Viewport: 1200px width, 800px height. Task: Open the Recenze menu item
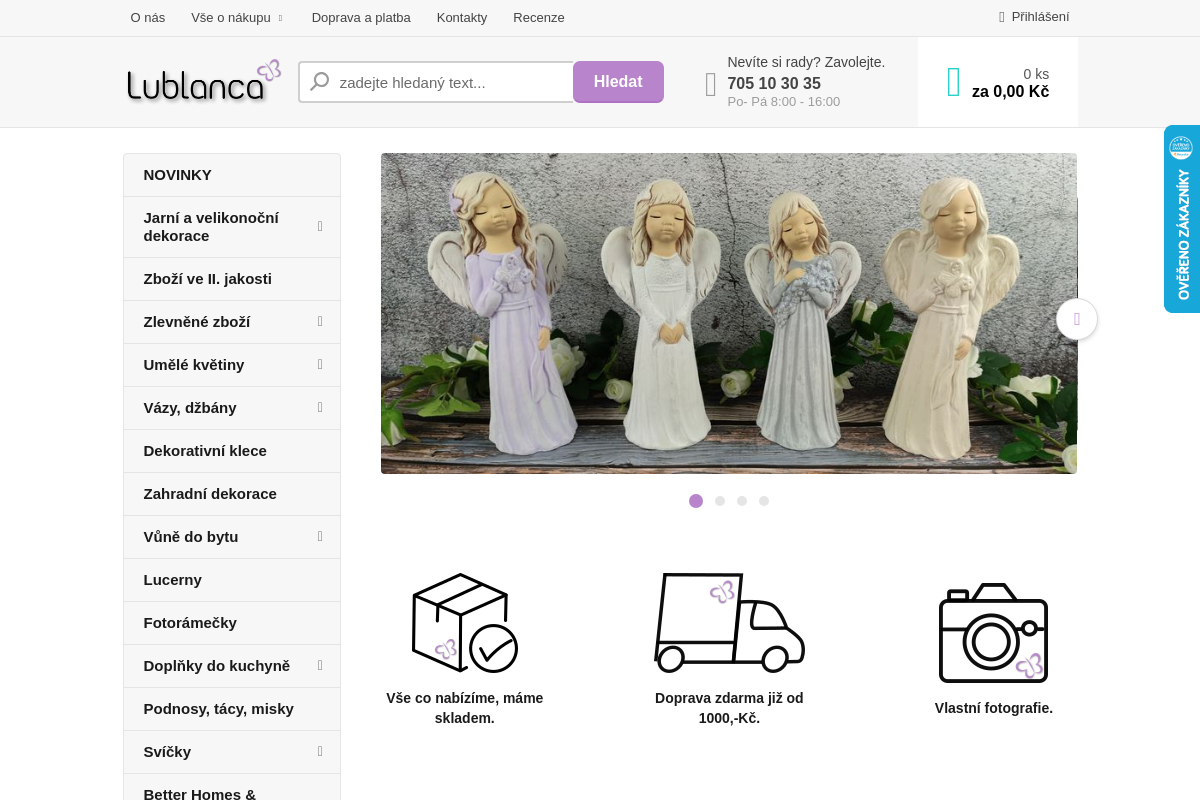click(x=538, y=17)
